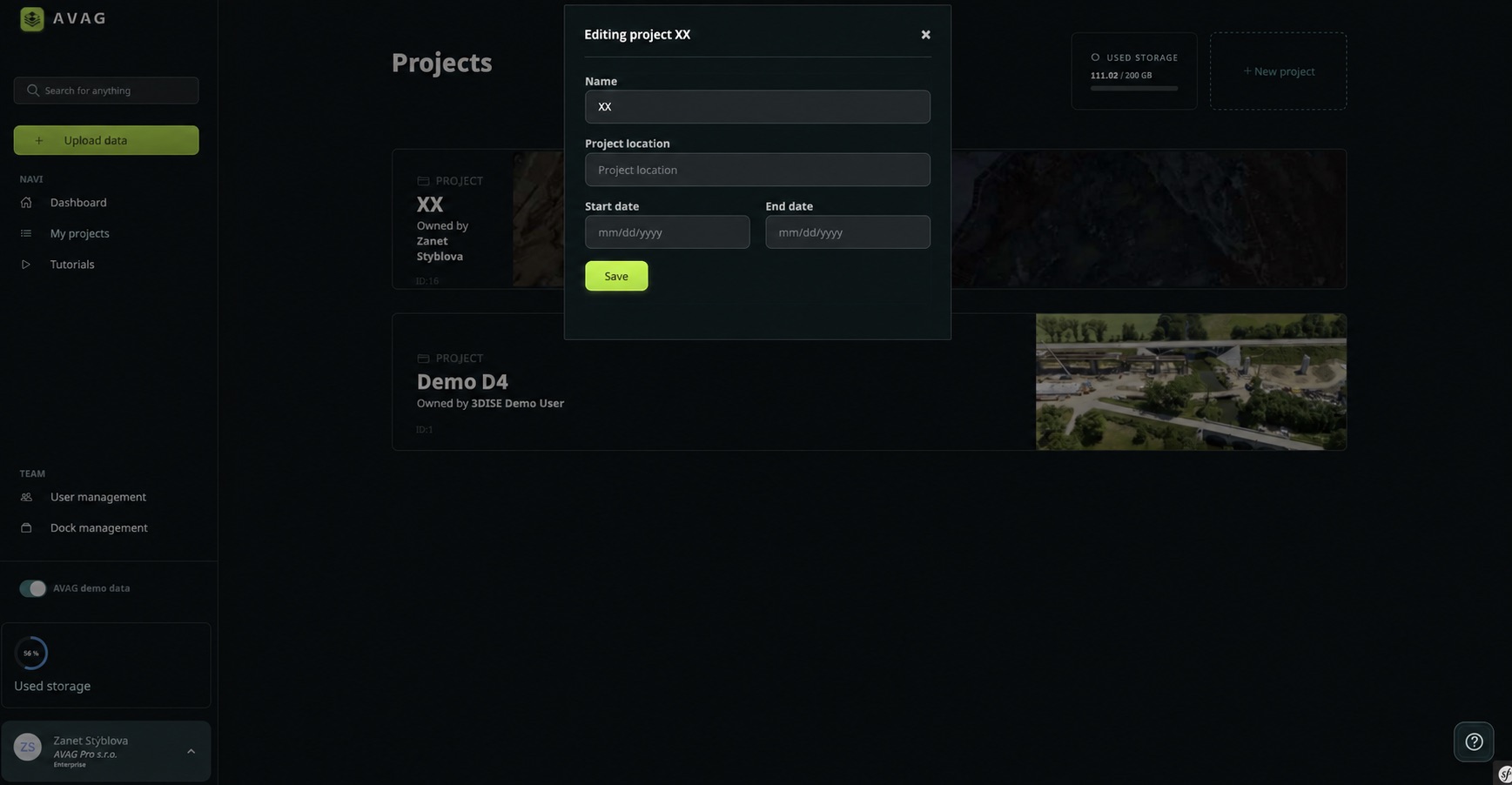Screen dimensions: 1512x785
Task: Create a New project
Action: tap(1279, 71)
